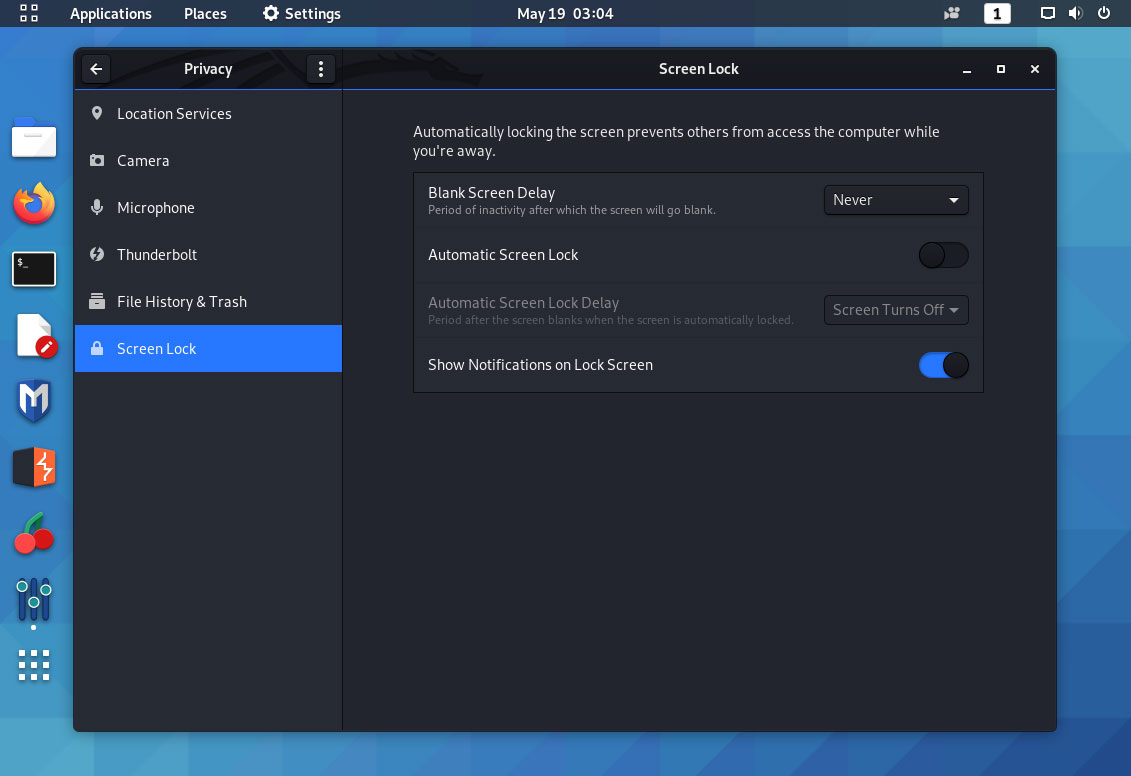
Task: Open the Automatic Screen Lock Delay dropdown
Action: pos(895,310)
